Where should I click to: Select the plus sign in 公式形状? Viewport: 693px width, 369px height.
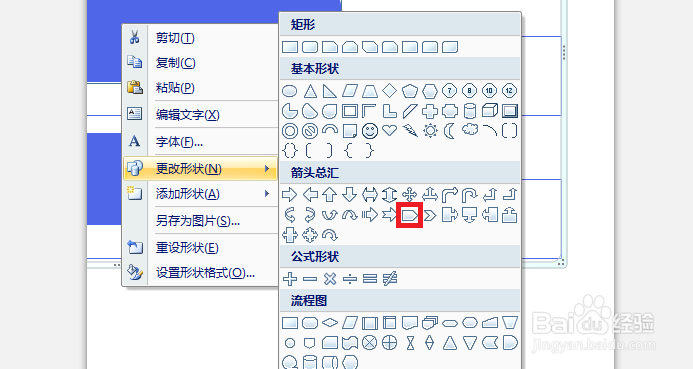pos(290,279)
